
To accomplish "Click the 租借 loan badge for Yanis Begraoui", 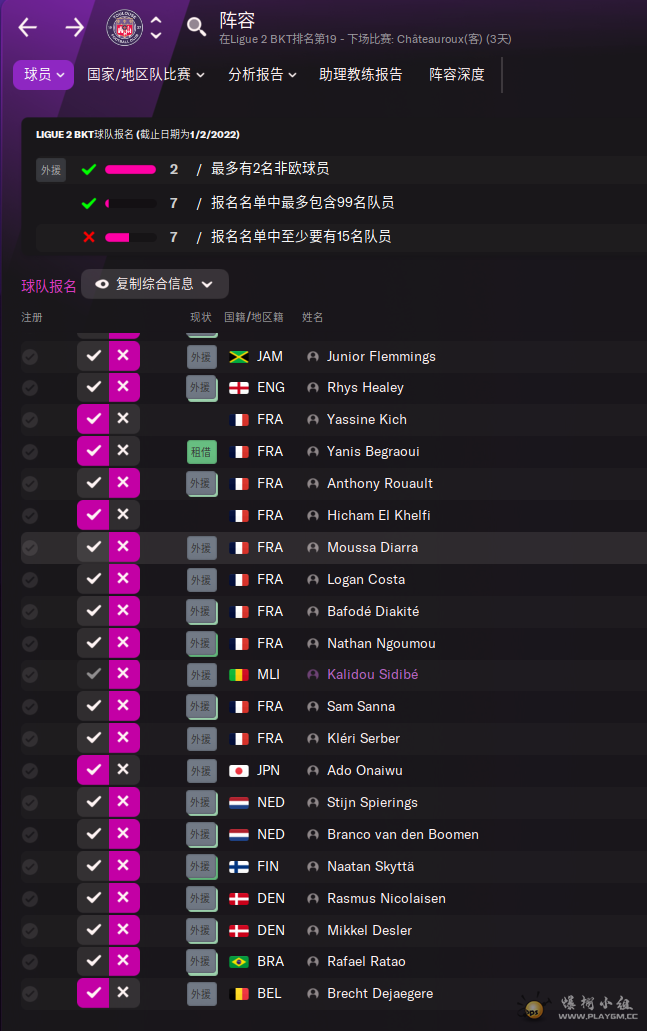I will click(x=201, y=452).
